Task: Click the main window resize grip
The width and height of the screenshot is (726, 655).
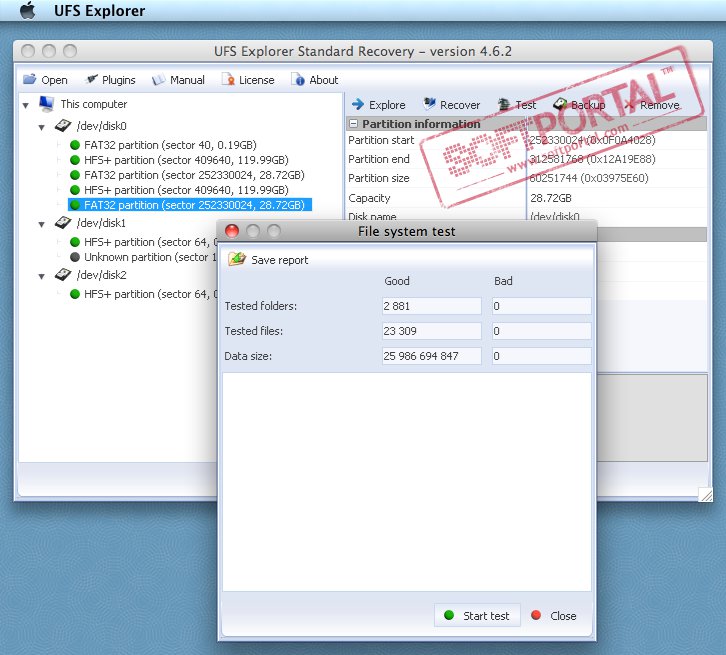Action: pyautogui.click(x=705, y=494)
